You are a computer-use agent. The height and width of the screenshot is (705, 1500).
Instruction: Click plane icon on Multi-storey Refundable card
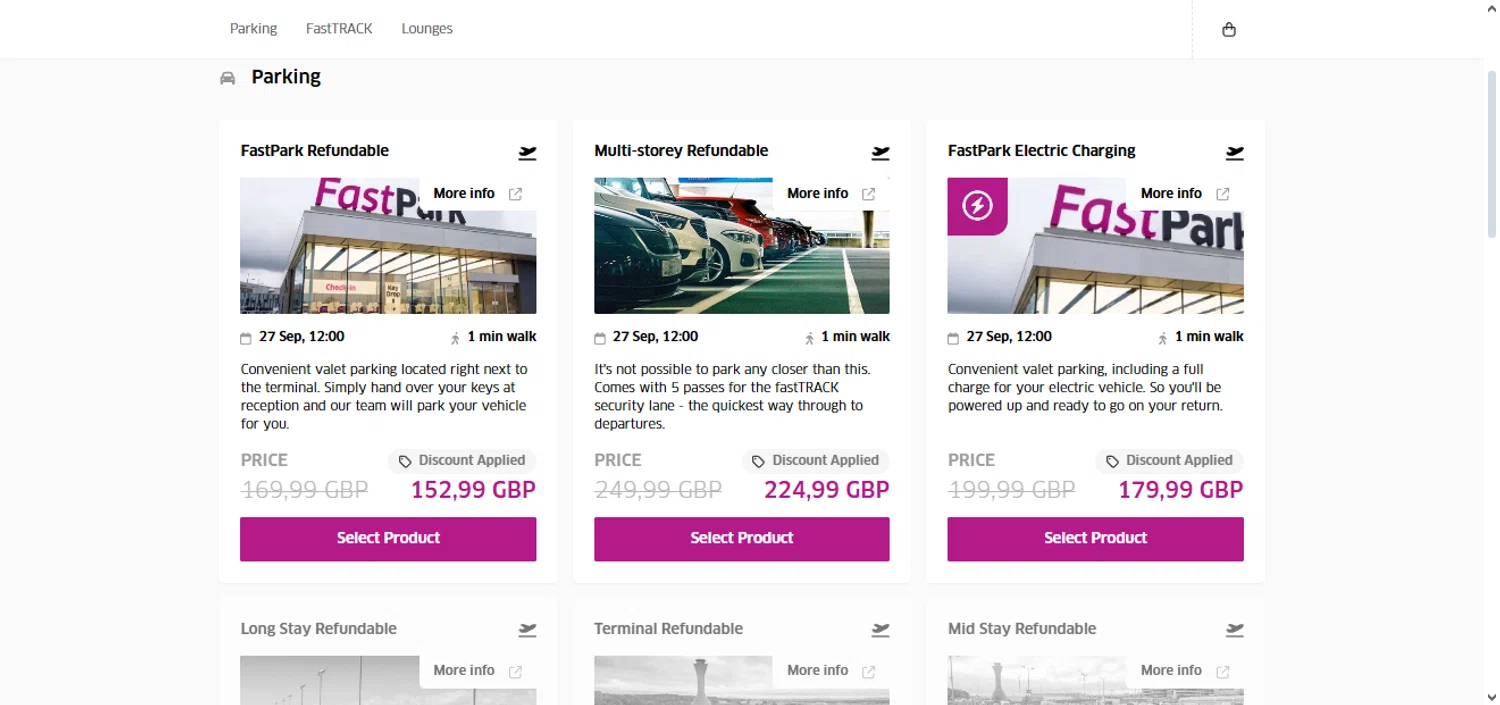pos(880,153)
